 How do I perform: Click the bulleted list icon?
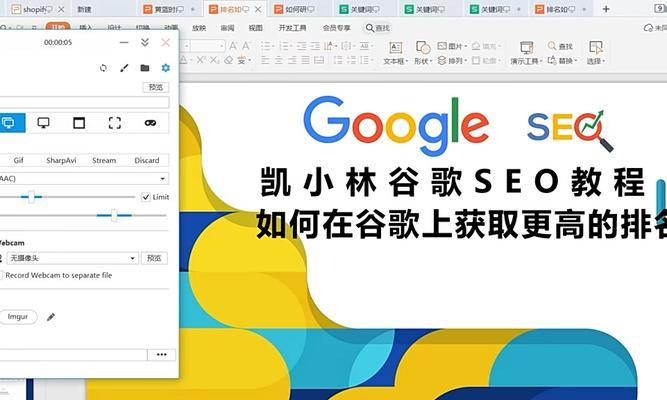pyautogui.click(x=266, y=46)
